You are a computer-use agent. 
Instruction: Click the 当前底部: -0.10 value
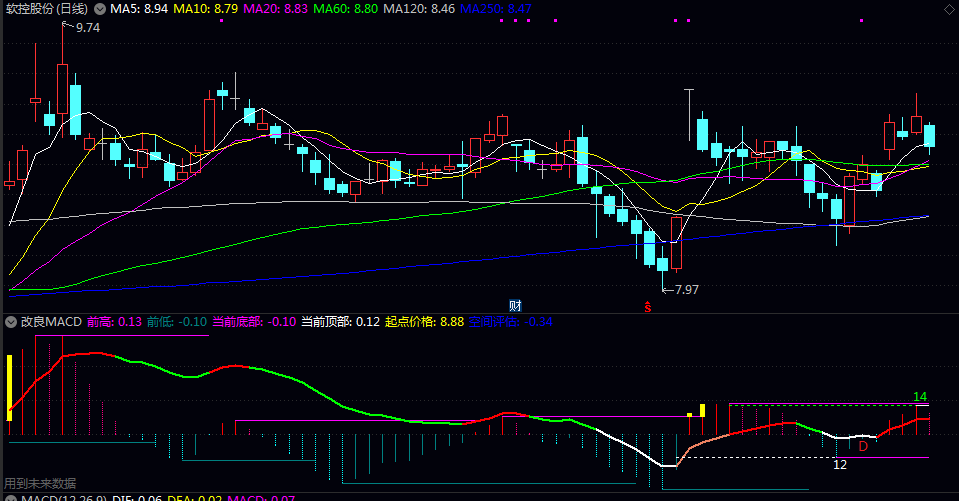point(254,322)
